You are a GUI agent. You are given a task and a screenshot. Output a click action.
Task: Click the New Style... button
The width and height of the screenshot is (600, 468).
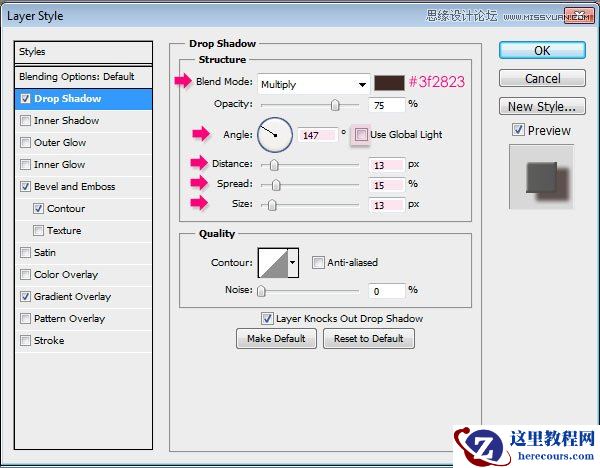click(x=542, y=106)
